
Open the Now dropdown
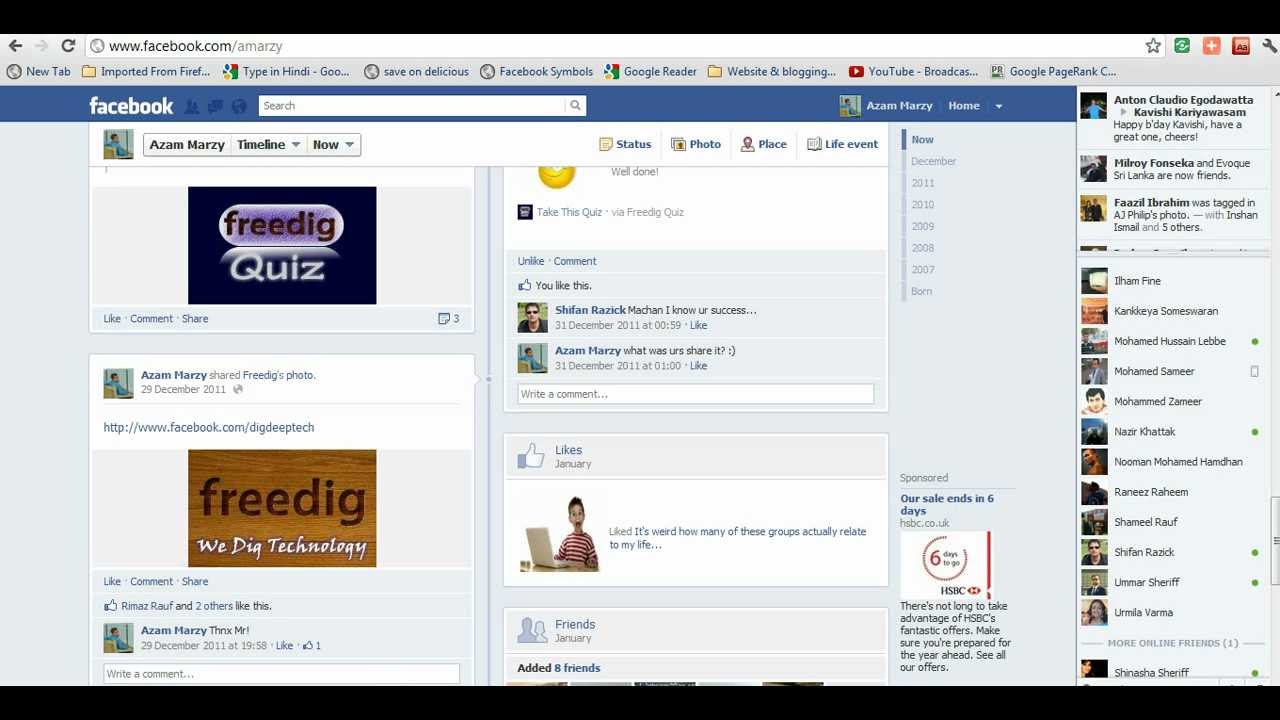(334, 145)
